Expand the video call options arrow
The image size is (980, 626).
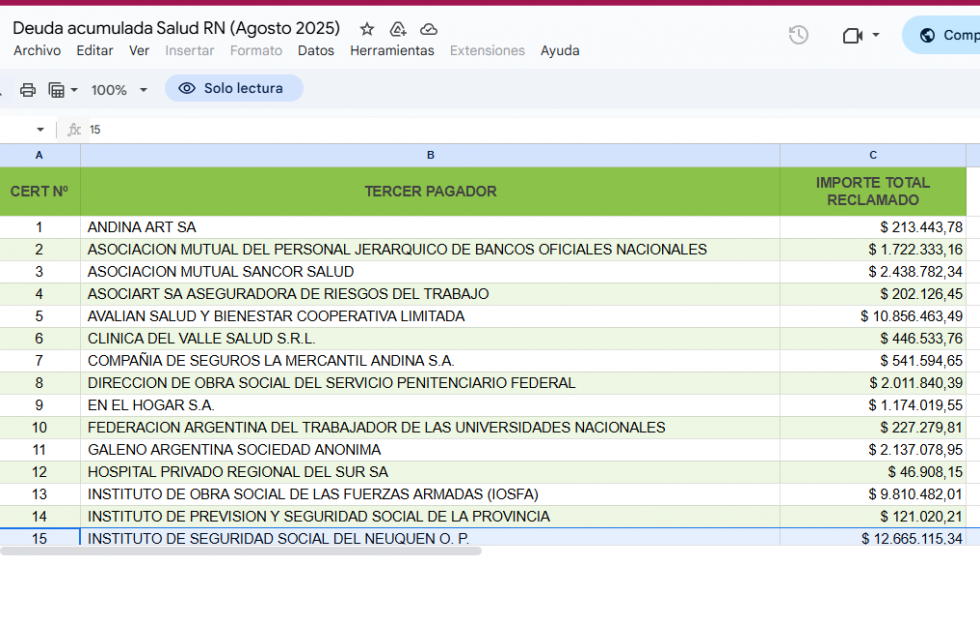point(876,35)
